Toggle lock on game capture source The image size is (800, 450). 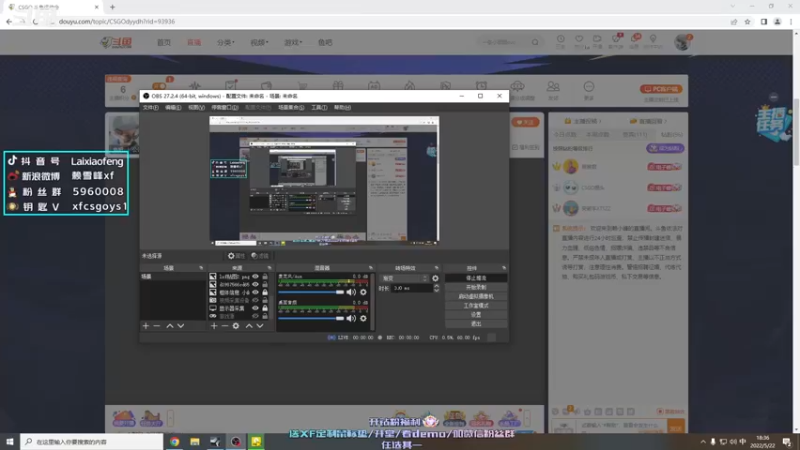point(265,316)
